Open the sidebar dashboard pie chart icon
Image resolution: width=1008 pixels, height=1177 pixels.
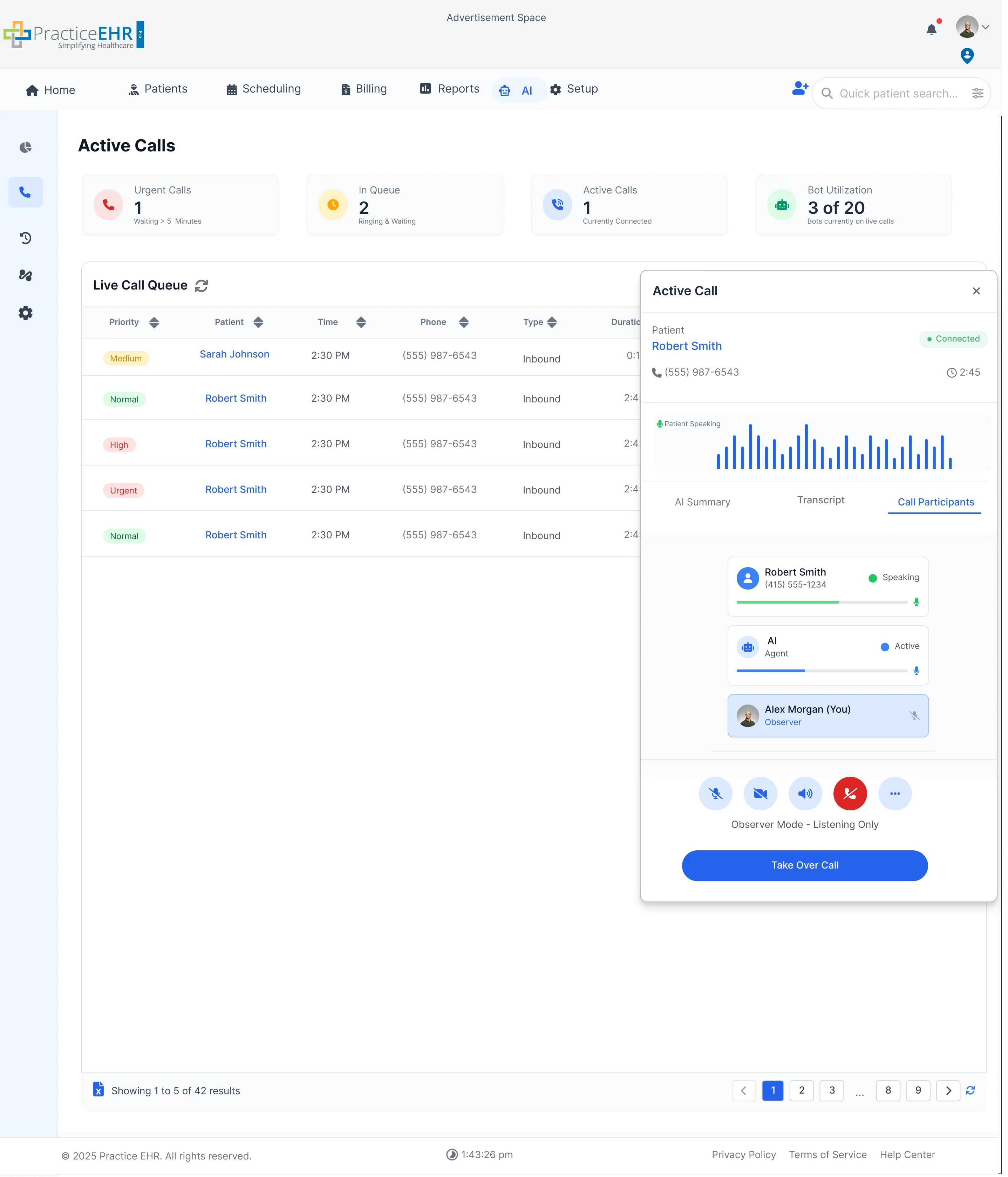click(x=26, y=148)
